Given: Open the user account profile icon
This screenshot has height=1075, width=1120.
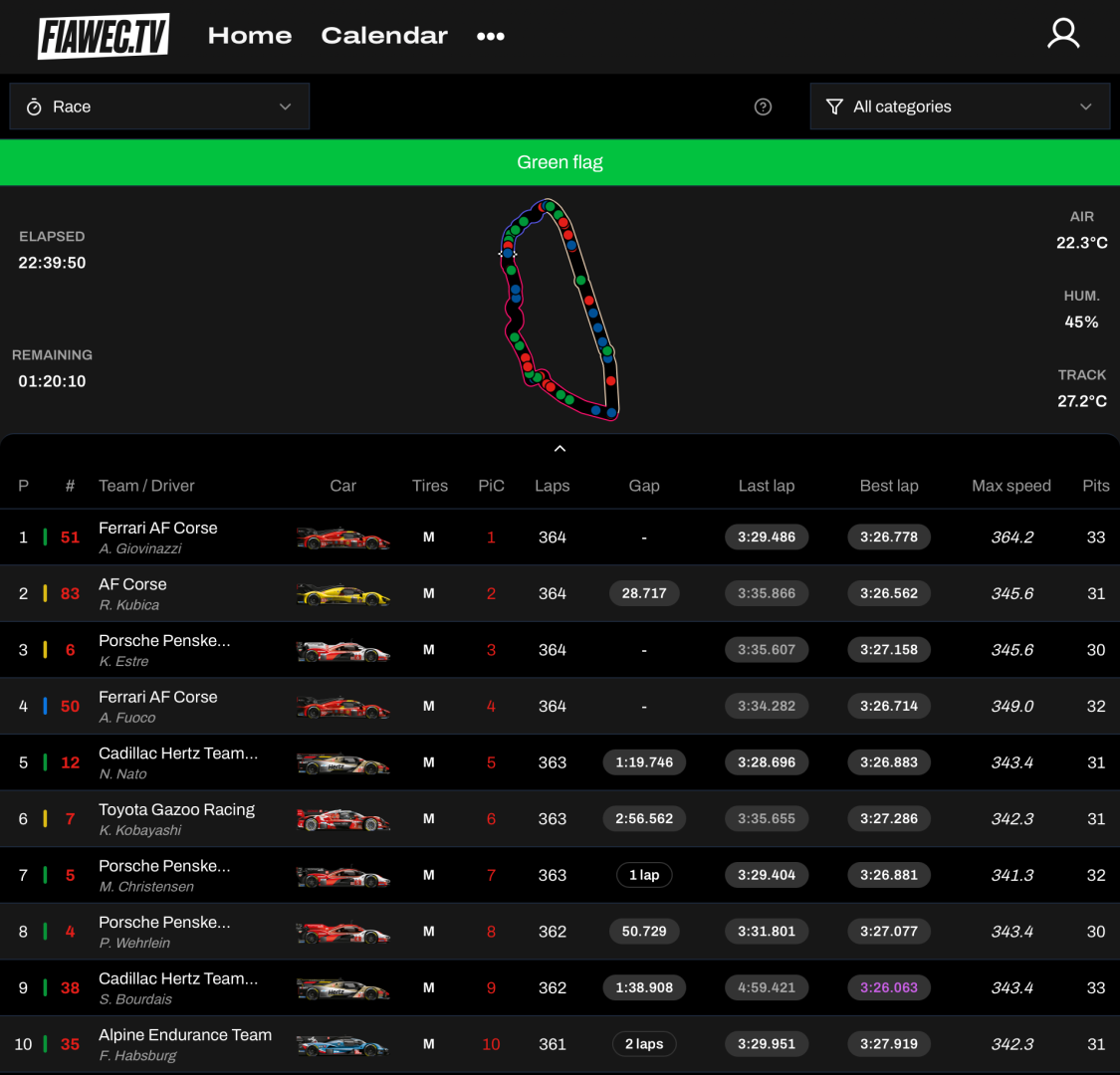Looking at the screenshot, I should [x=1063, y=34].
